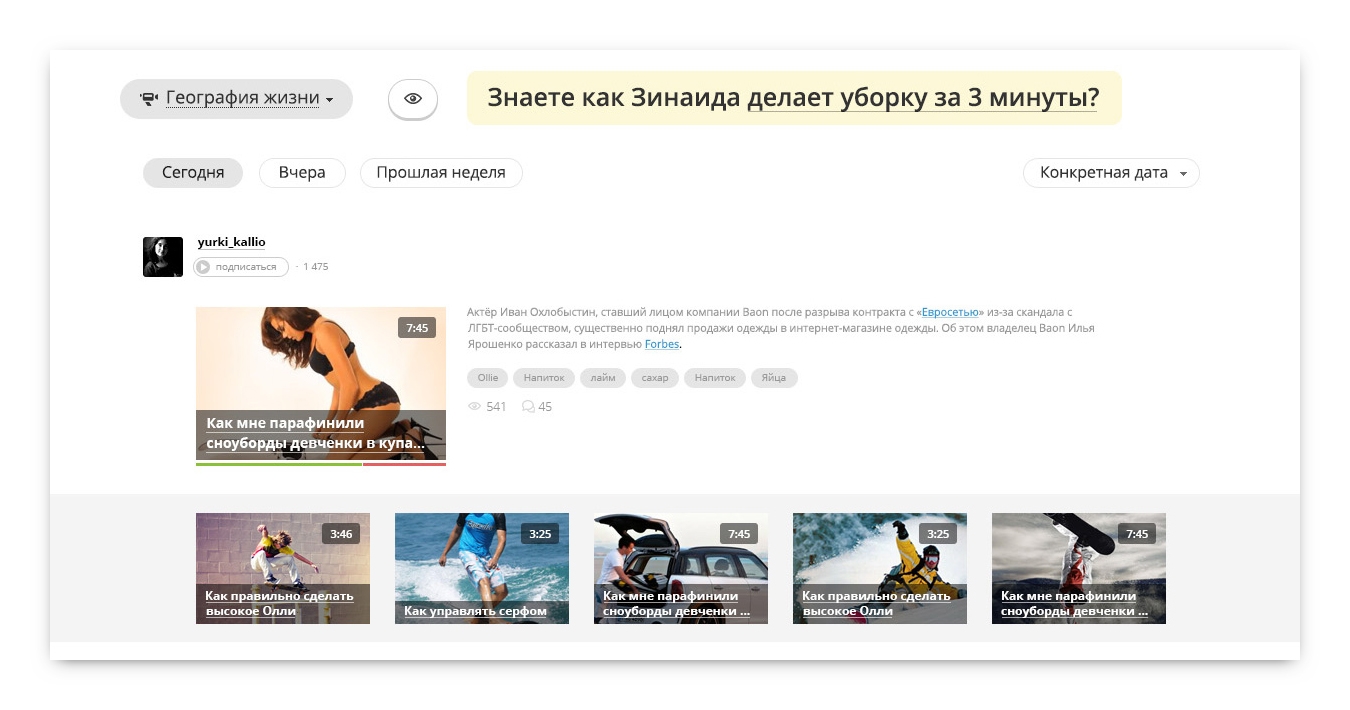Click the views eye icon next to 541
The height and width of the screenshot is (710, 1350).
[x=475, y=407]
